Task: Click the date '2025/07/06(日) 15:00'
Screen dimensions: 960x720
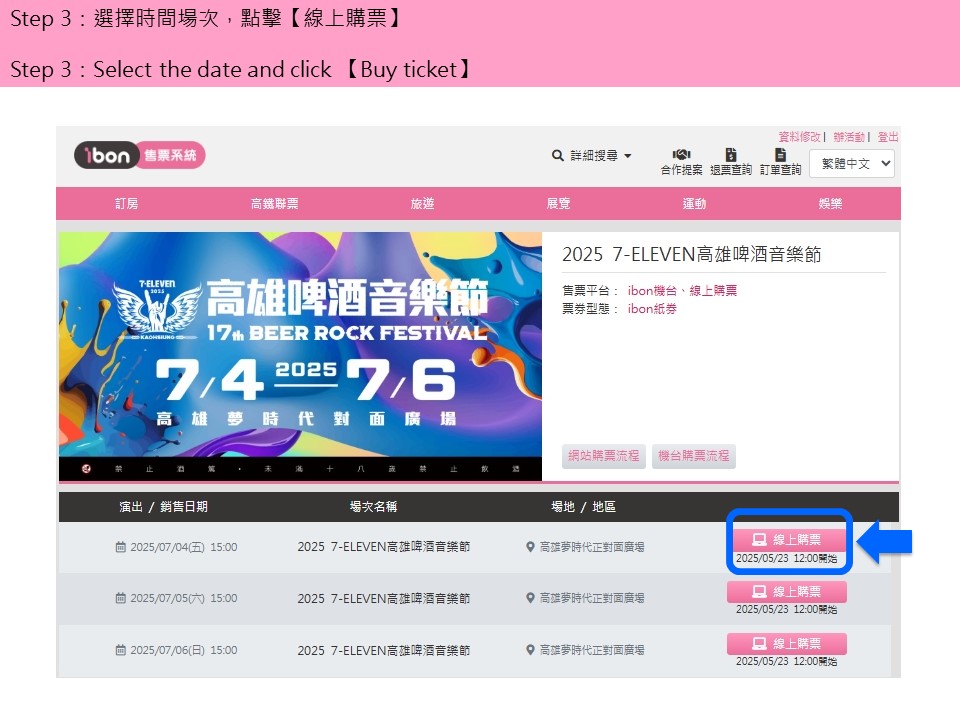Action: 184,650
